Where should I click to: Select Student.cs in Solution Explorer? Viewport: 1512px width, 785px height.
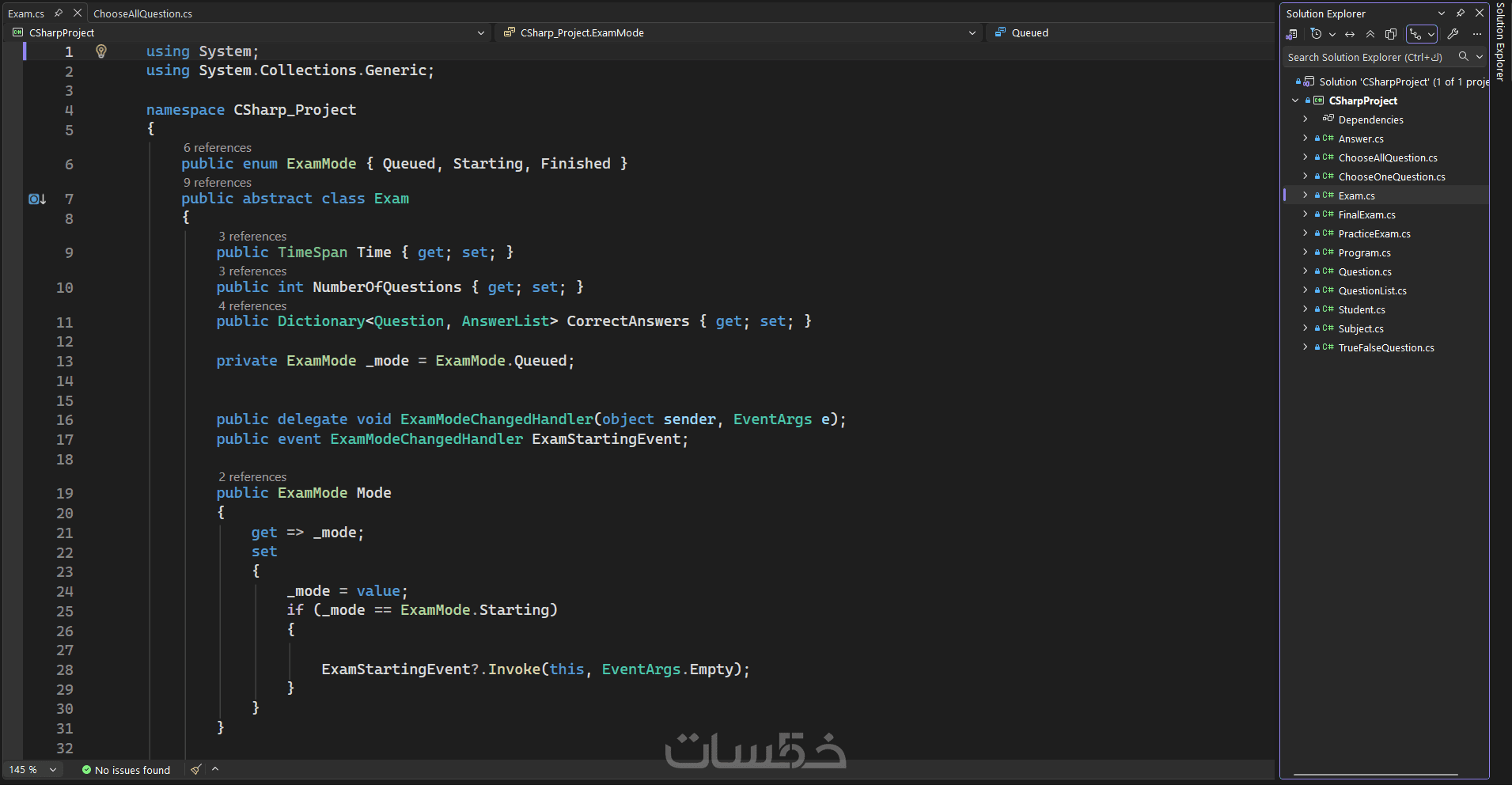coord(1362,309)
